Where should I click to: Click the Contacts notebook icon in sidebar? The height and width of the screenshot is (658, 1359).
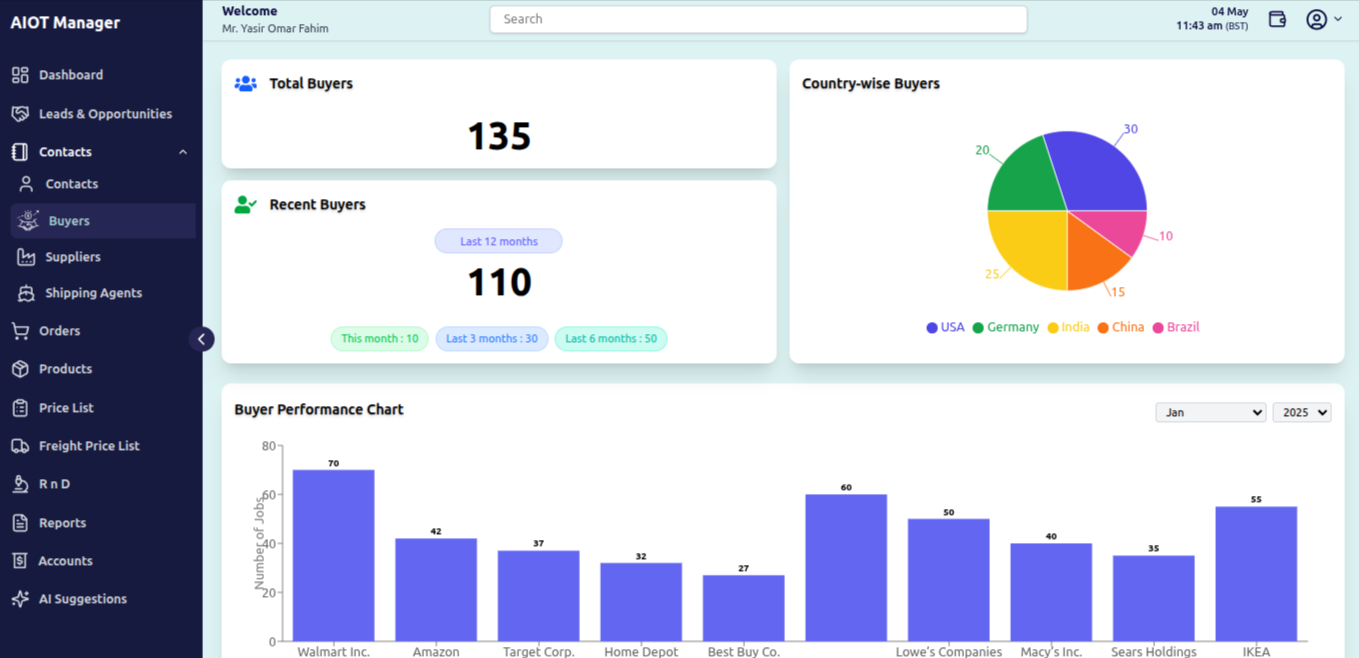click(x=20, y=152)
